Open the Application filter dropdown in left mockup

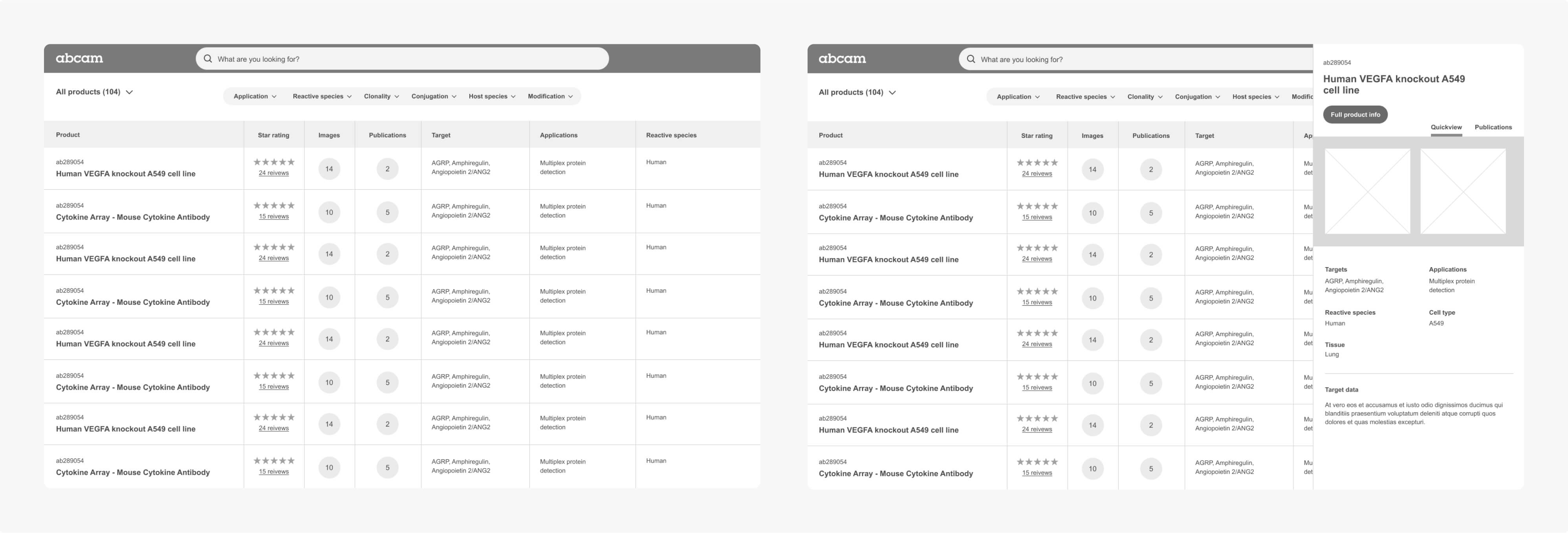(x=255, y=96)
